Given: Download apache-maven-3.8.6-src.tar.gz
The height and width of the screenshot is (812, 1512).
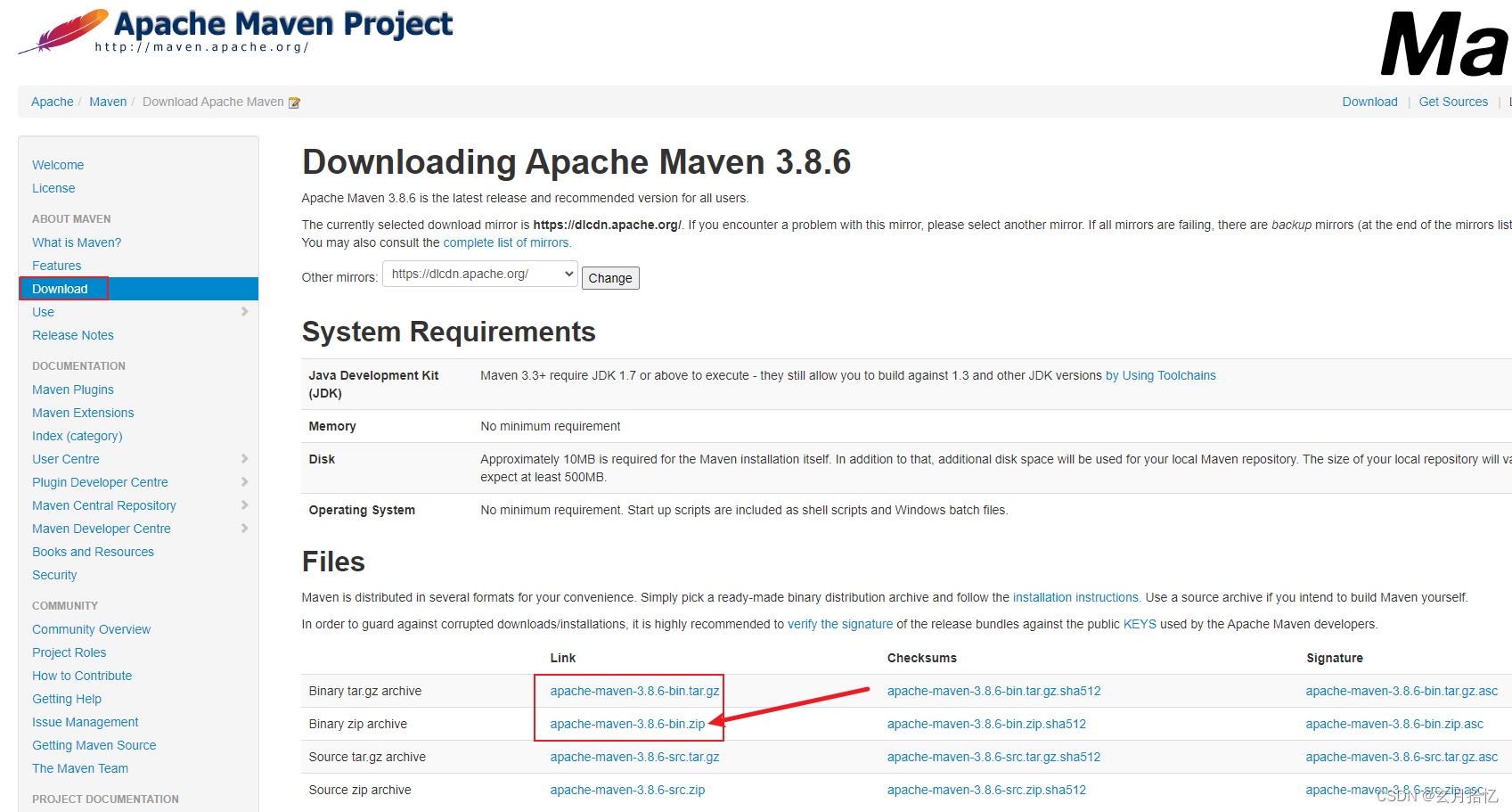Looking at the screenshot, I should pyautogui.click(x=634, y=757).
